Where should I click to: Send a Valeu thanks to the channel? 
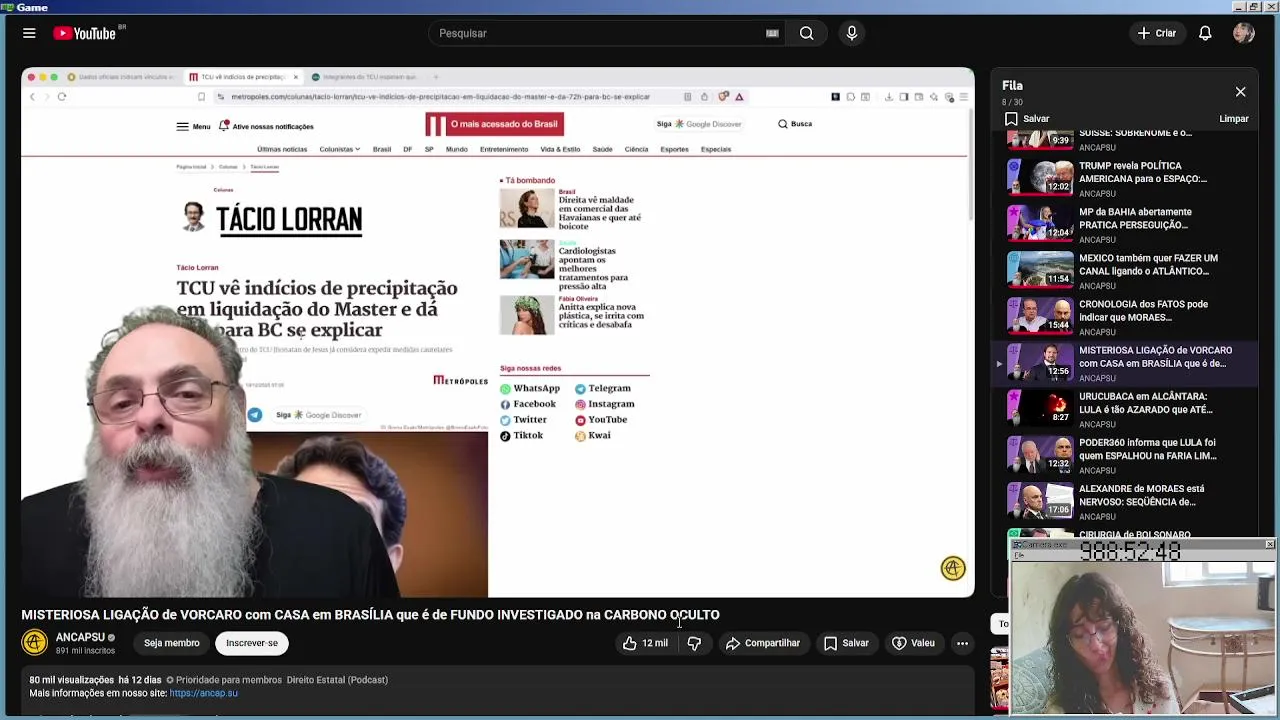[913, 643]
